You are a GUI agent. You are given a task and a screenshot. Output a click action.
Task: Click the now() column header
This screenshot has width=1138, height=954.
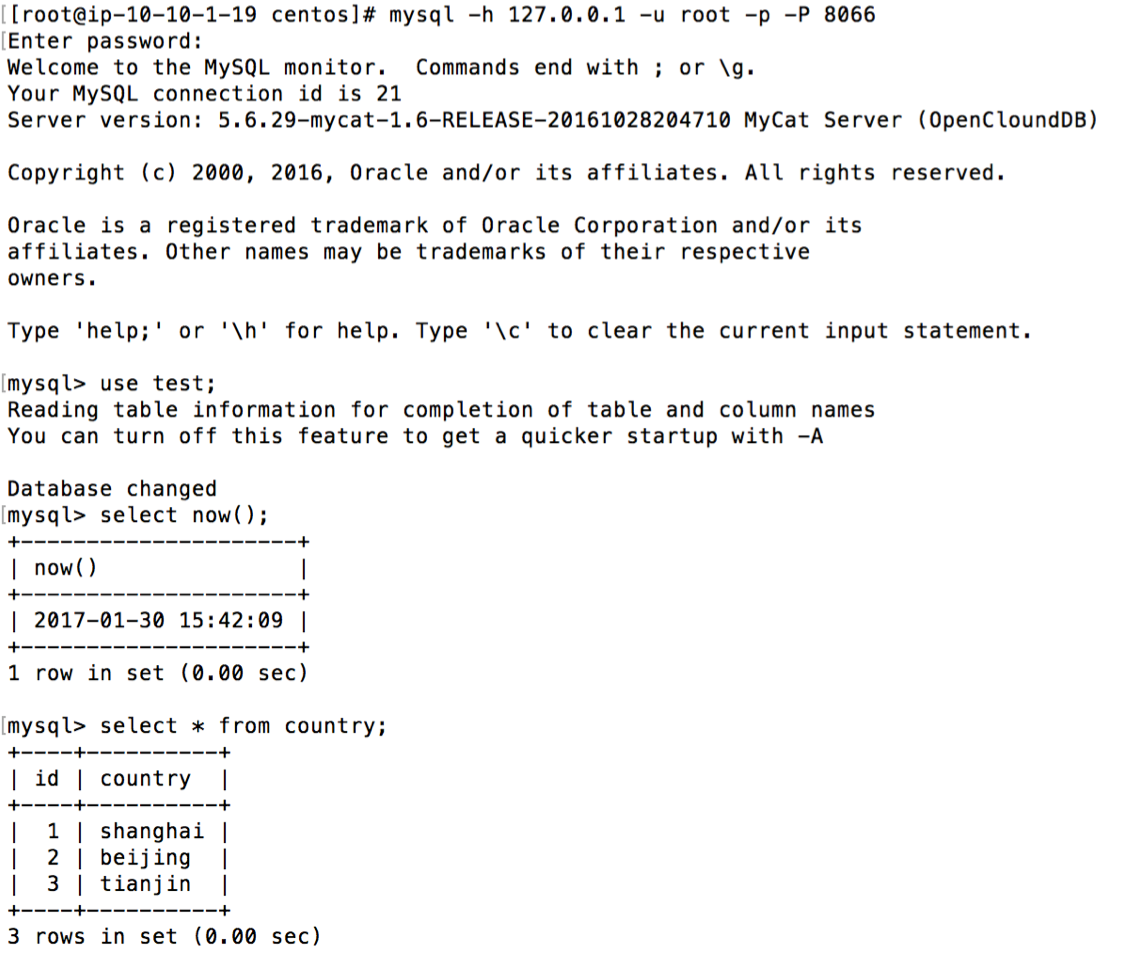(x=65, y=568)
